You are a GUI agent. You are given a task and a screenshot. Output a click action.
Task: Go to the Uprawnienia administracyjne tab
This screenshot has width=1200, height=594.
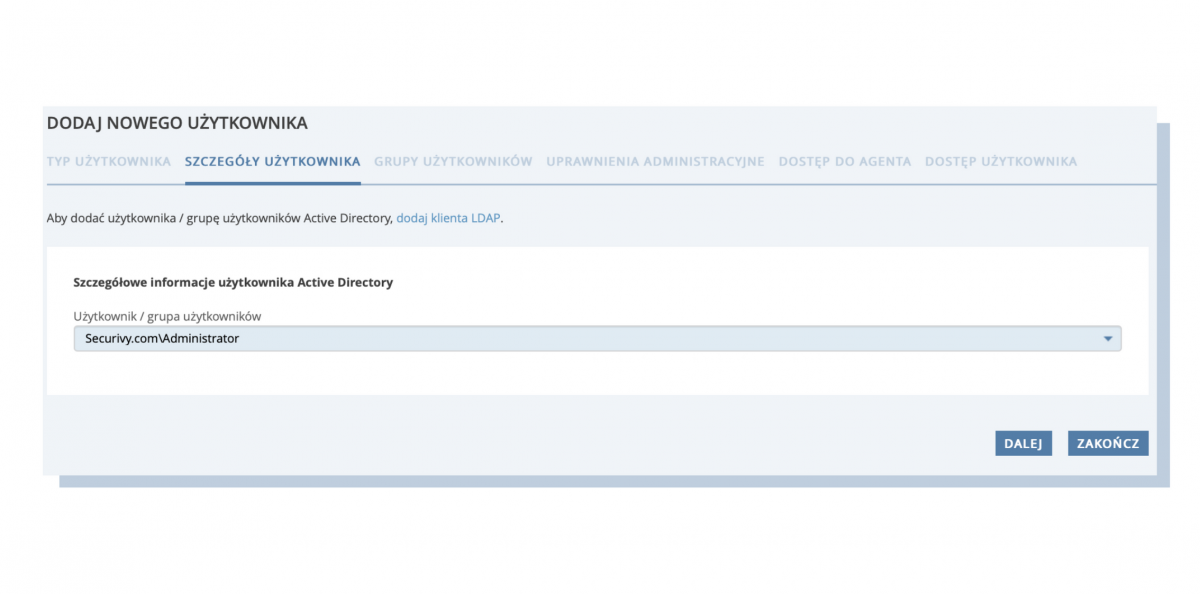(655, 161)
